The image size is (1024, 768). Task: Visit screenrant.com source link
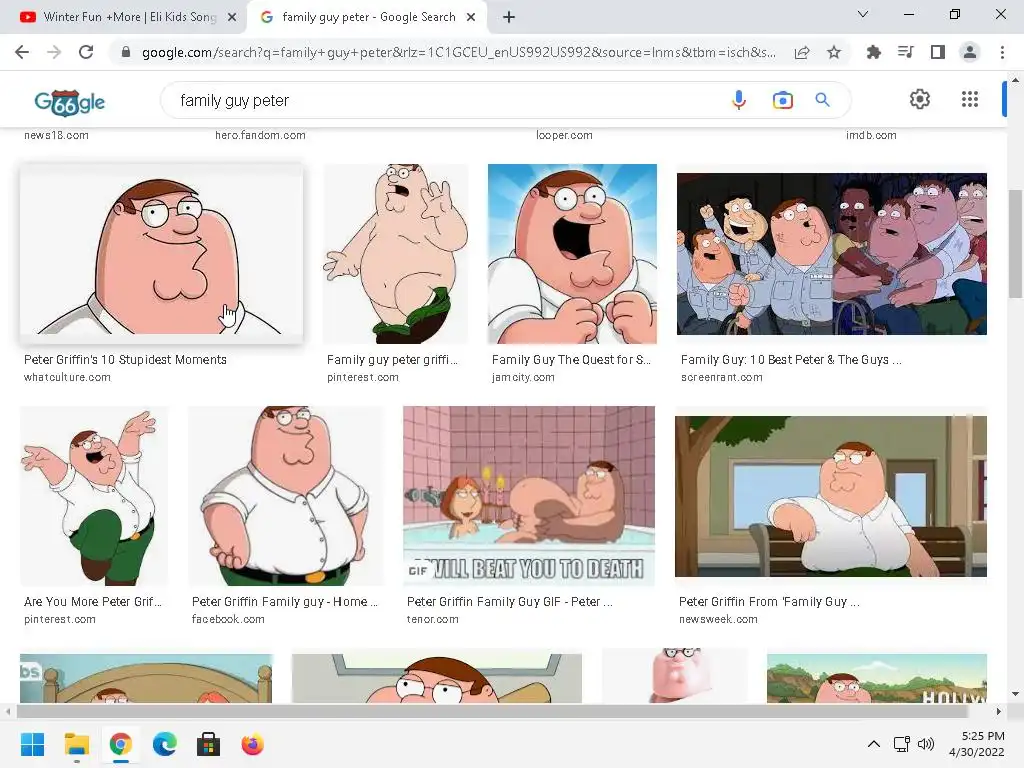tap(722, 377)
